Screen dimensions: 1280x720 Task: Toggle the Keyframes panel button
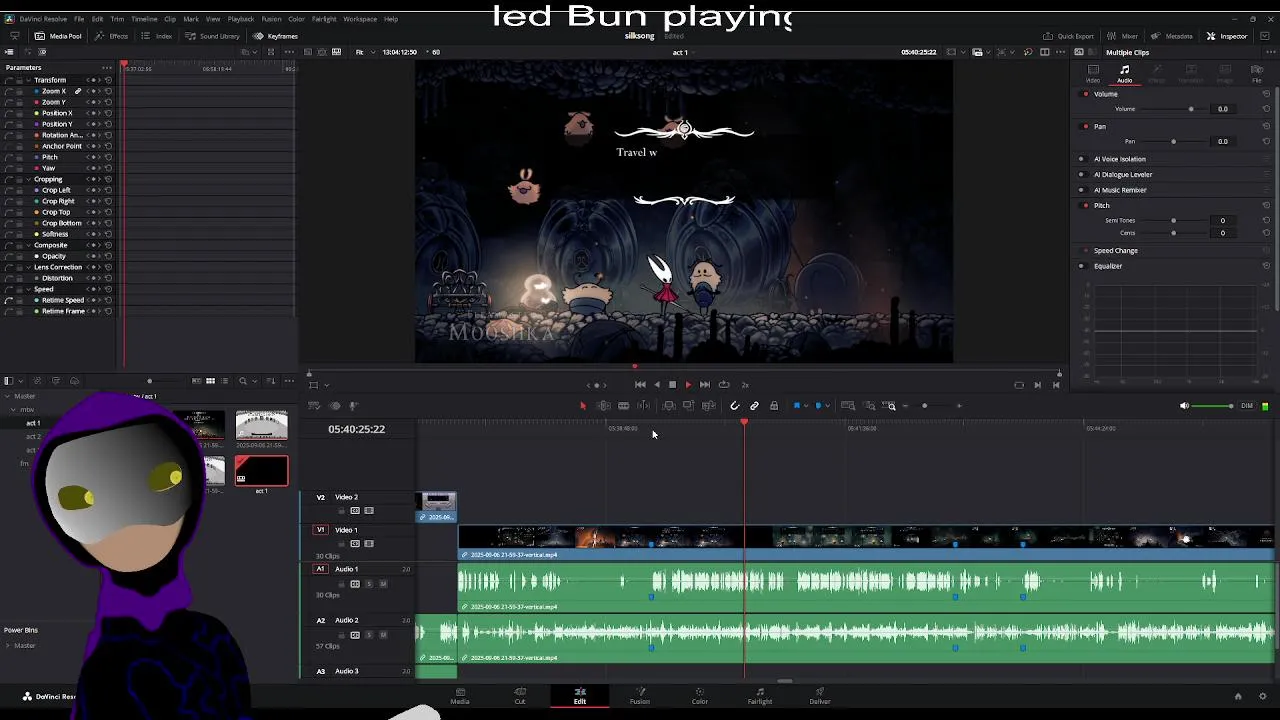(x=276, y=36)
